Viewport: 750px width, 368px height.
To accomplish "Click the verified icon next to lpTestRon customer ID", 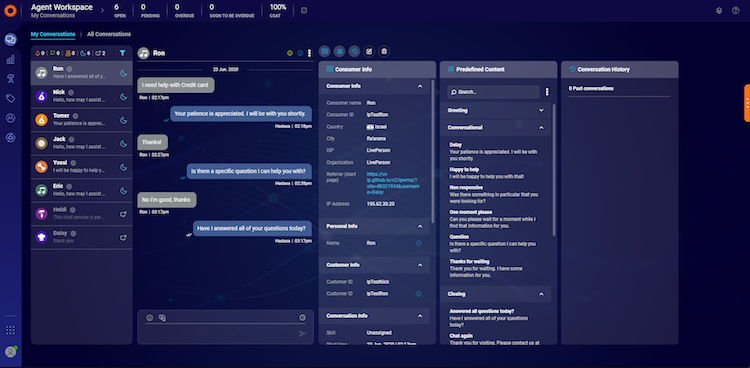I will tap(419, 294).
